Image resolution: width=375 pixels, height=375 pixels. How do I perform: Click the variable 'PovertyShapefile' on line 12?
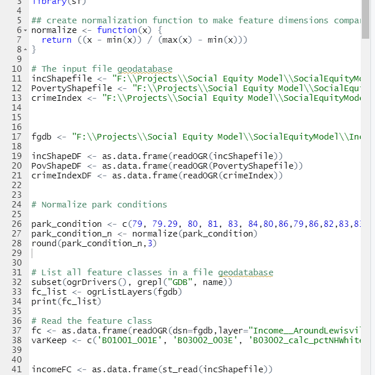coord(72,88)
